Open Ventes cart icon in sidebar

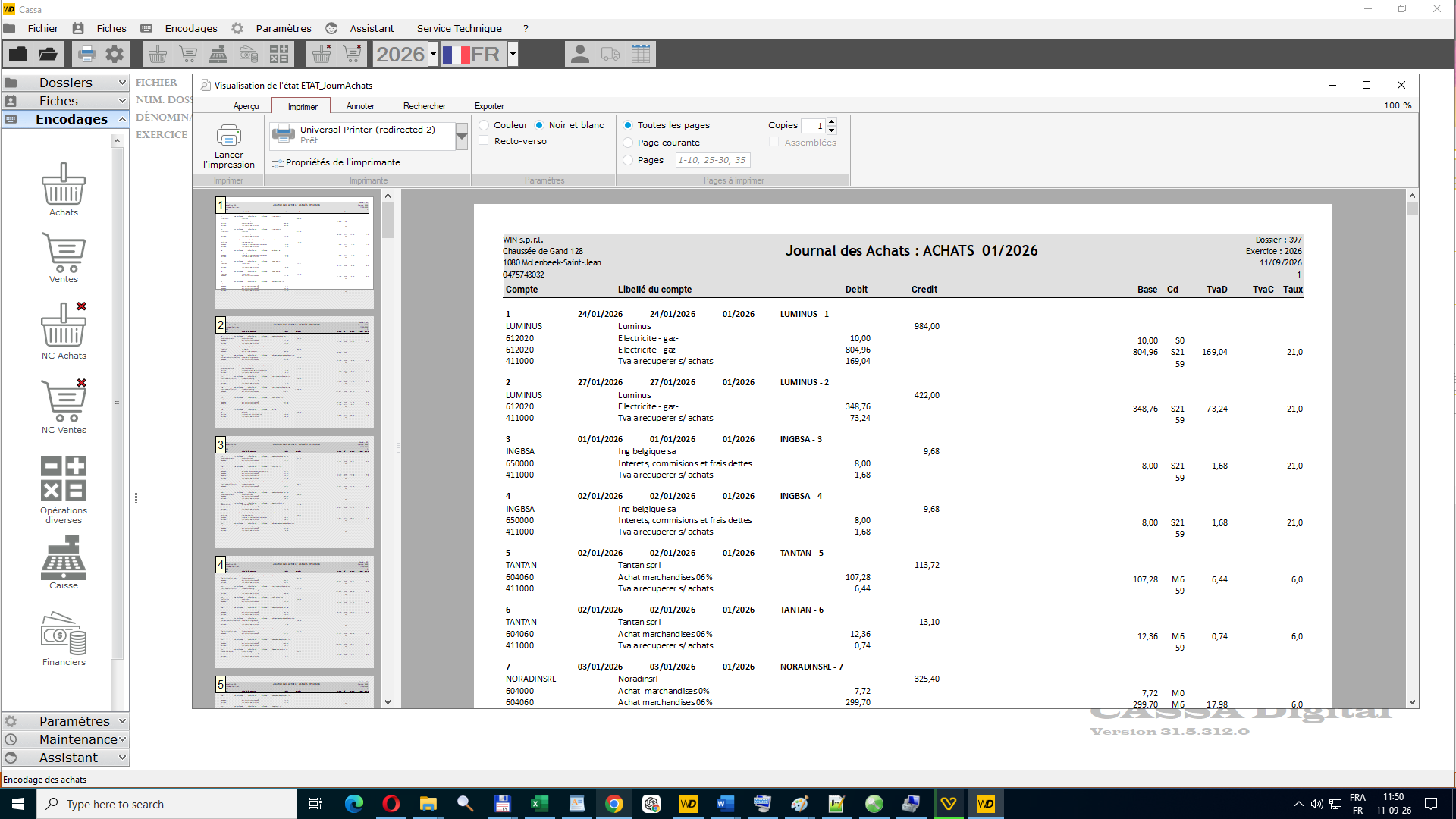64,253
